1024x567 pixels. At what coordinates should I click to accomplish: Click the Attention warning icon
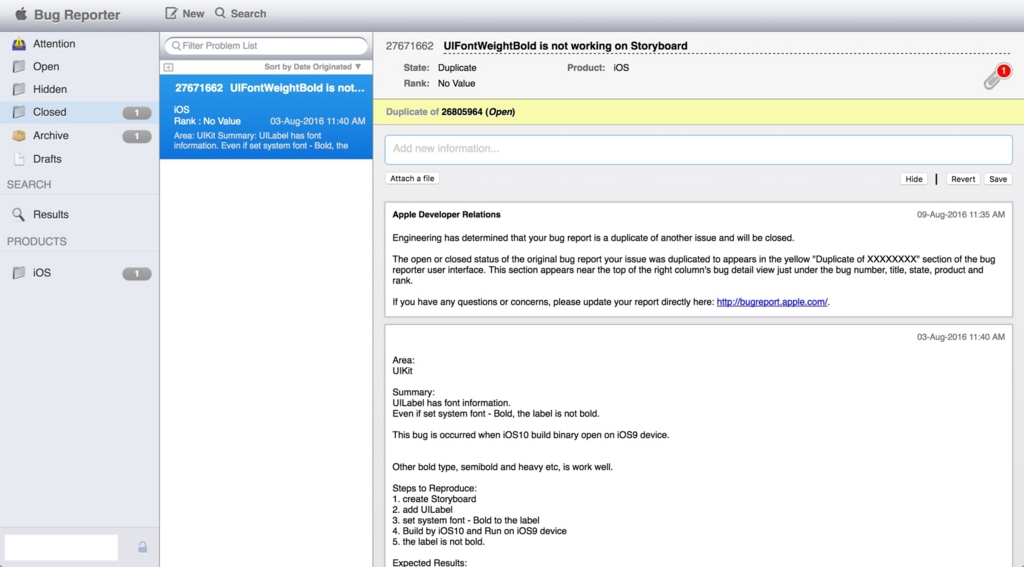19,44
